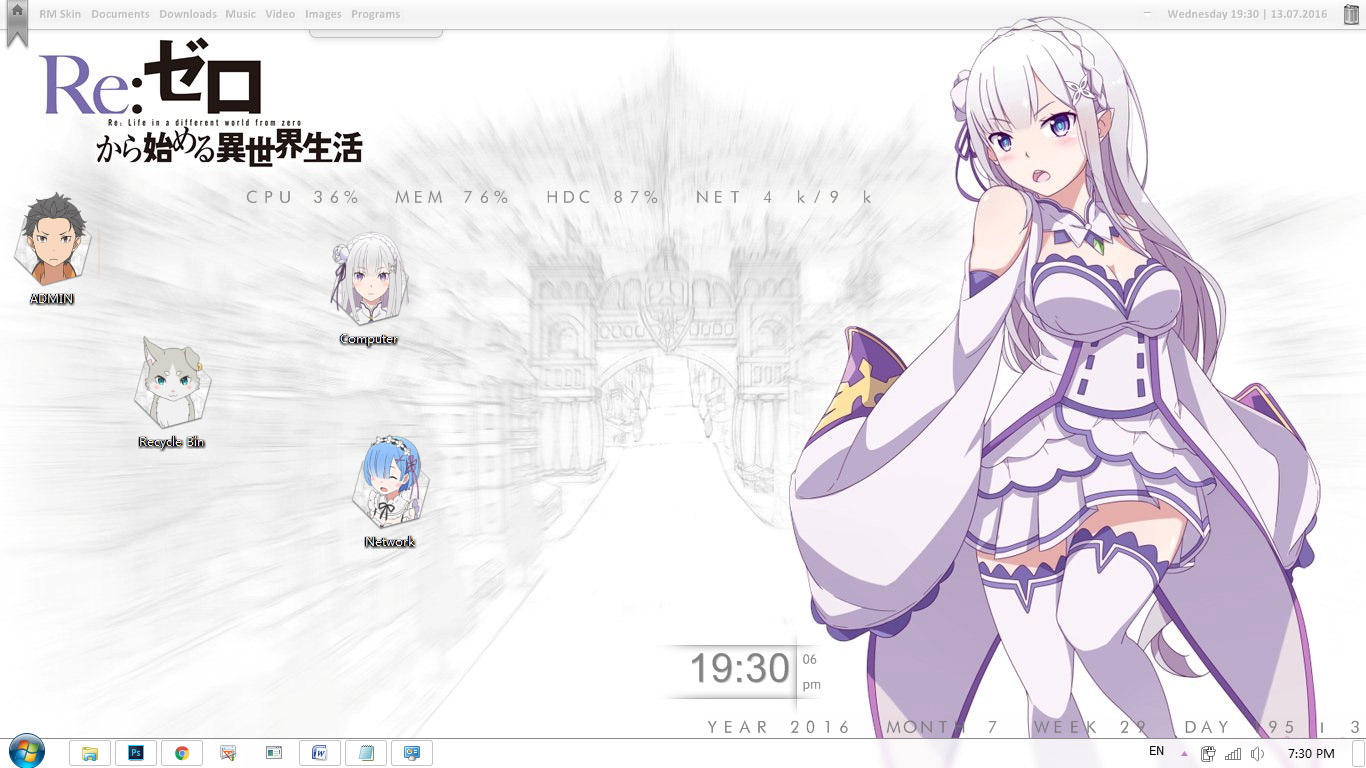Open the EN language selector
Viewport: 1366px width, 768px height.
[1156, 752]
